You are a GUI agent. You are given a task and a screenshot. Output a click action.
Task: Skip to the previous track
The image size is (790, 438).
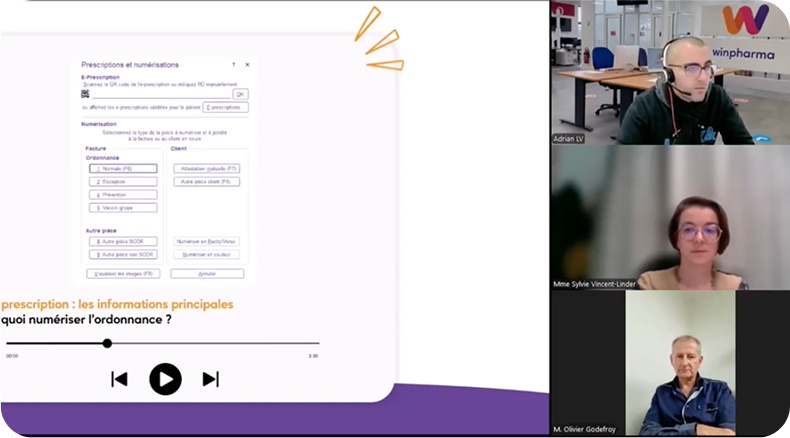(x=119, y=379)
